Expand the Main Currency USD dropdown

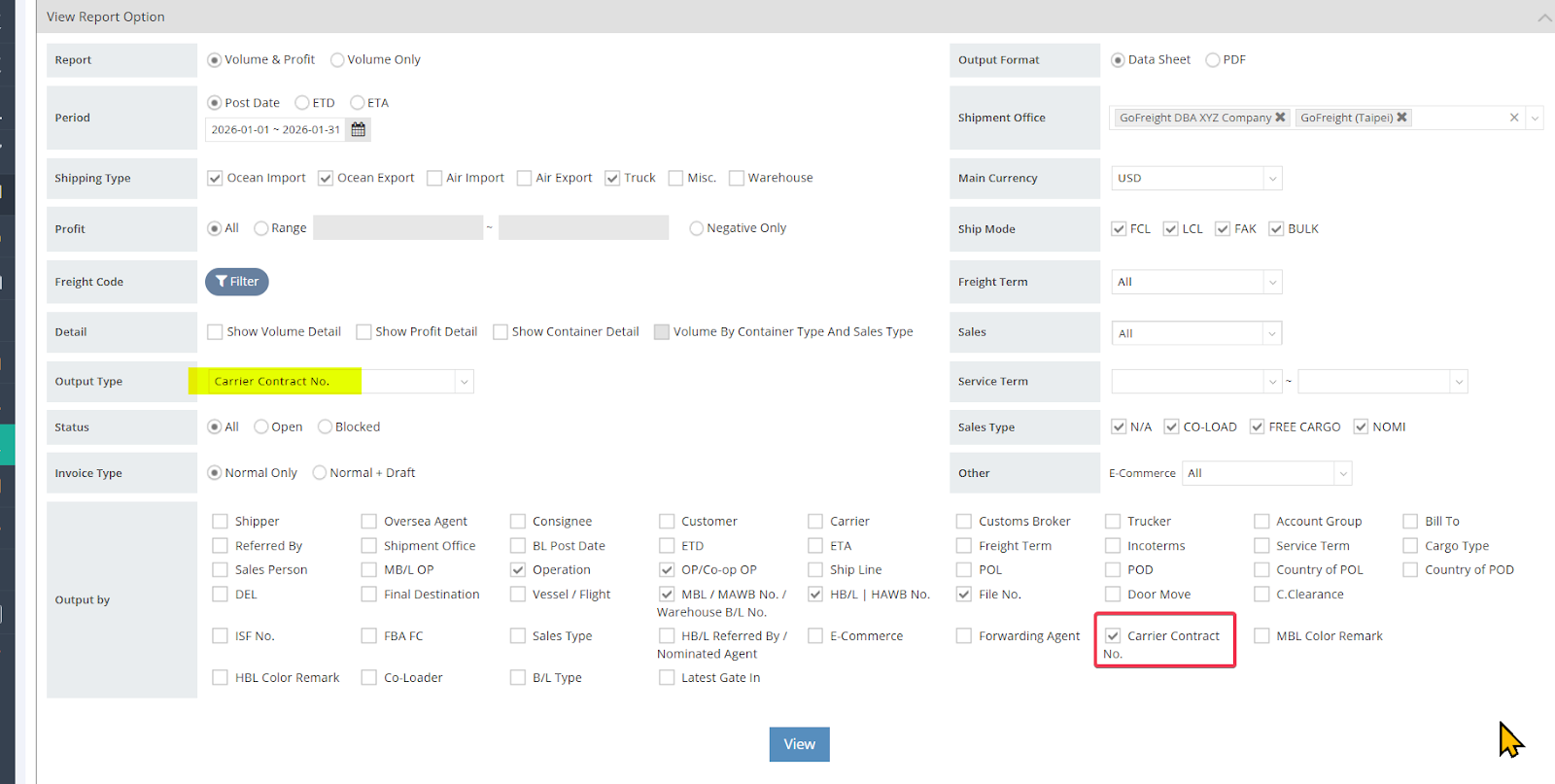(1271, 179)
